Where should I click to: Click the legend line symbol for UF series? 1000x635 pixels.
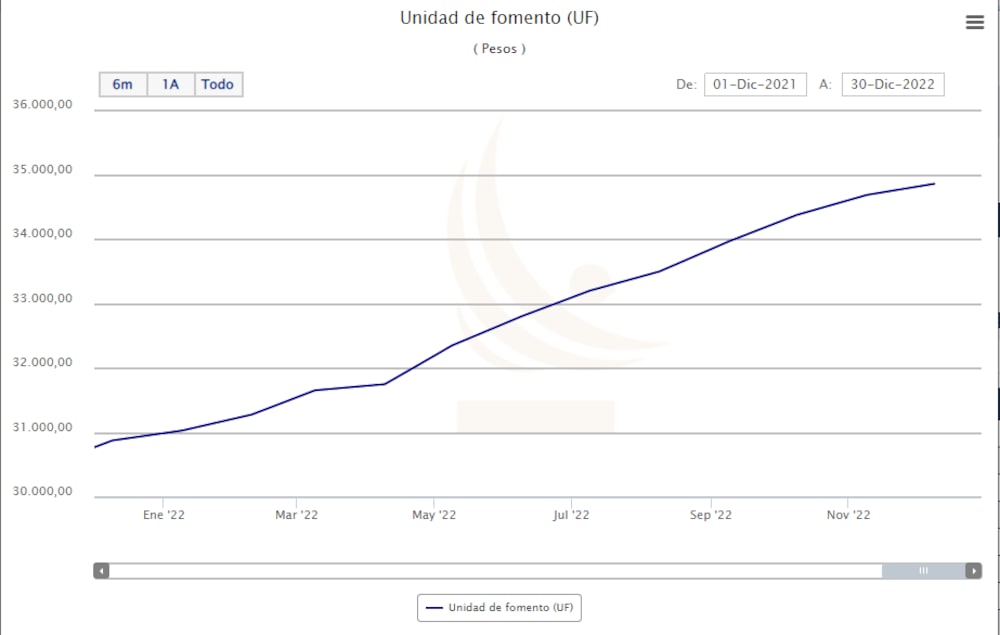(435, 607)
